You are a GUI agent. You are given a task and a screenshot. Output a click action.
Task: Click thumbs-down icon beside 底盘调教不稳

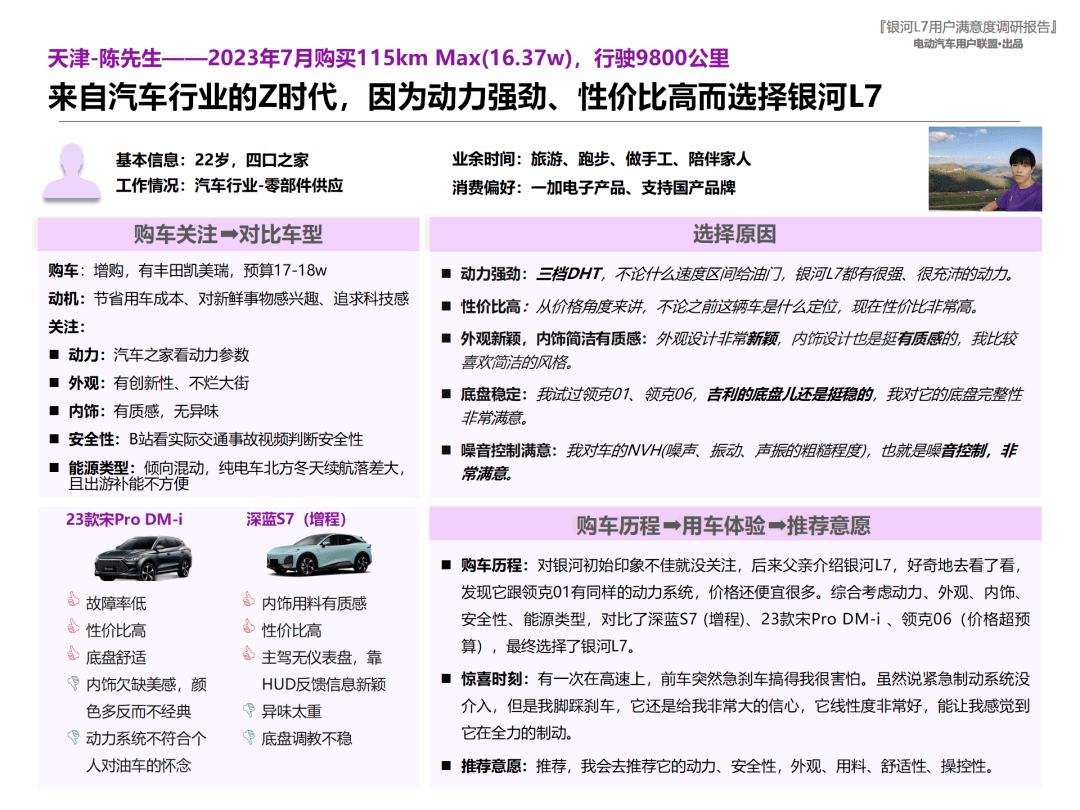(x=249, y=737)
